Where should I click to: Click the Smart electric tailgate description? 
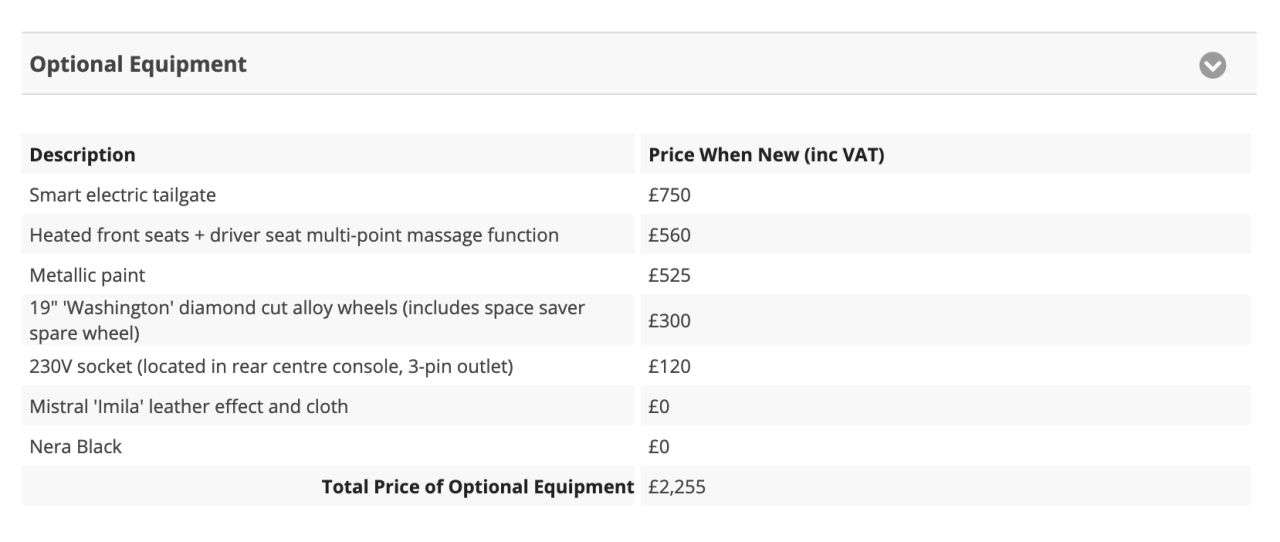[122, 195]
